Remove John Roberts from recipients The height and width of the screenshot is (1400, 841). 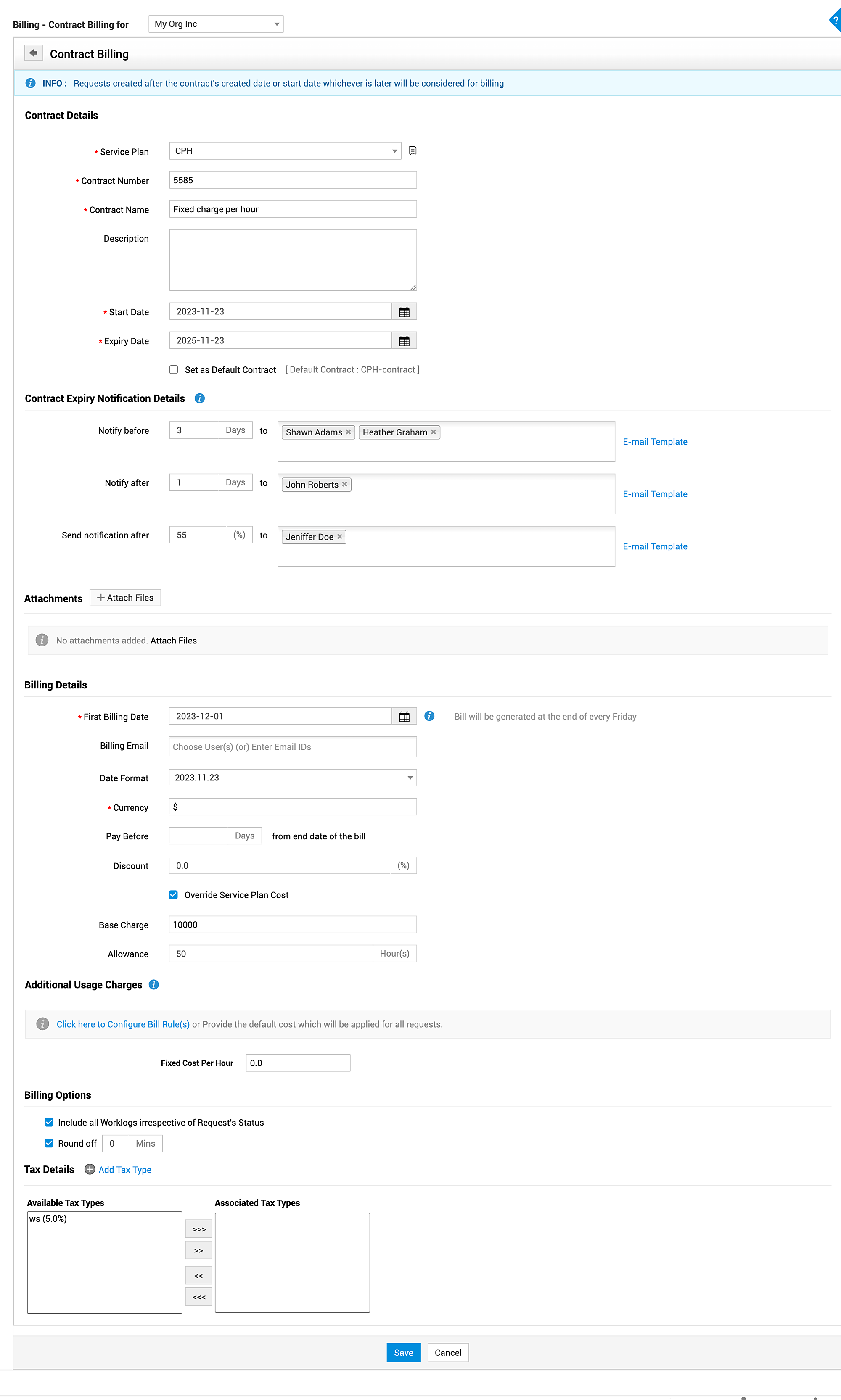click(344, 484)
